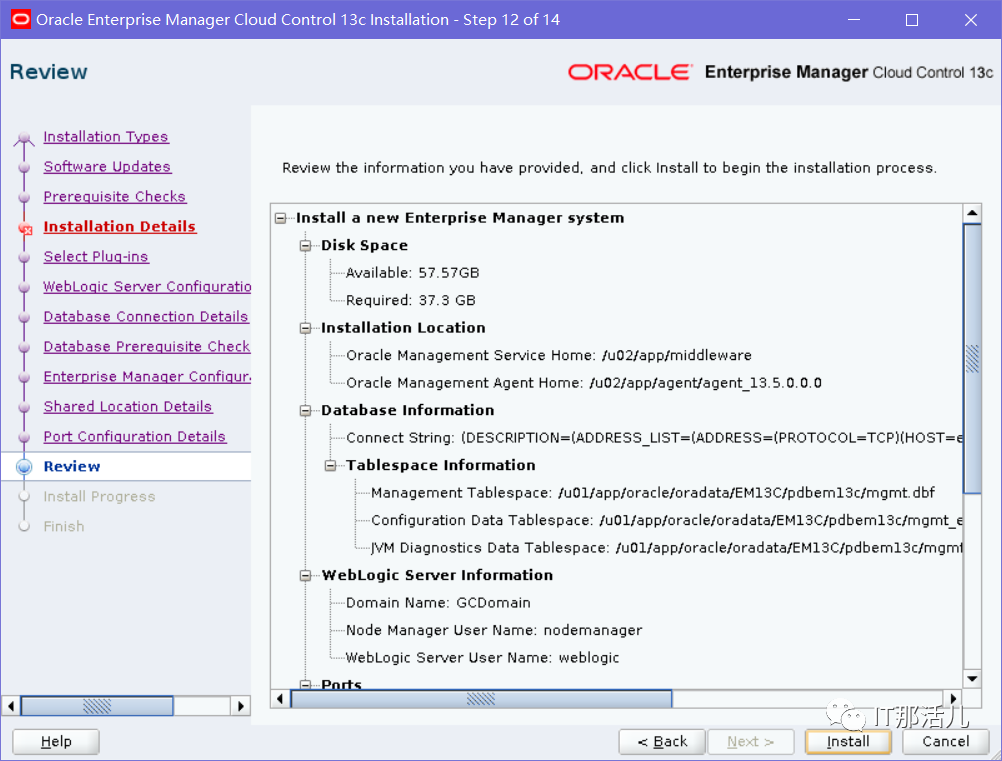Image resolution: width=1002 pixels, height=761 pixels.
Task: Collapse the Ports node
Action: point(305,685)
